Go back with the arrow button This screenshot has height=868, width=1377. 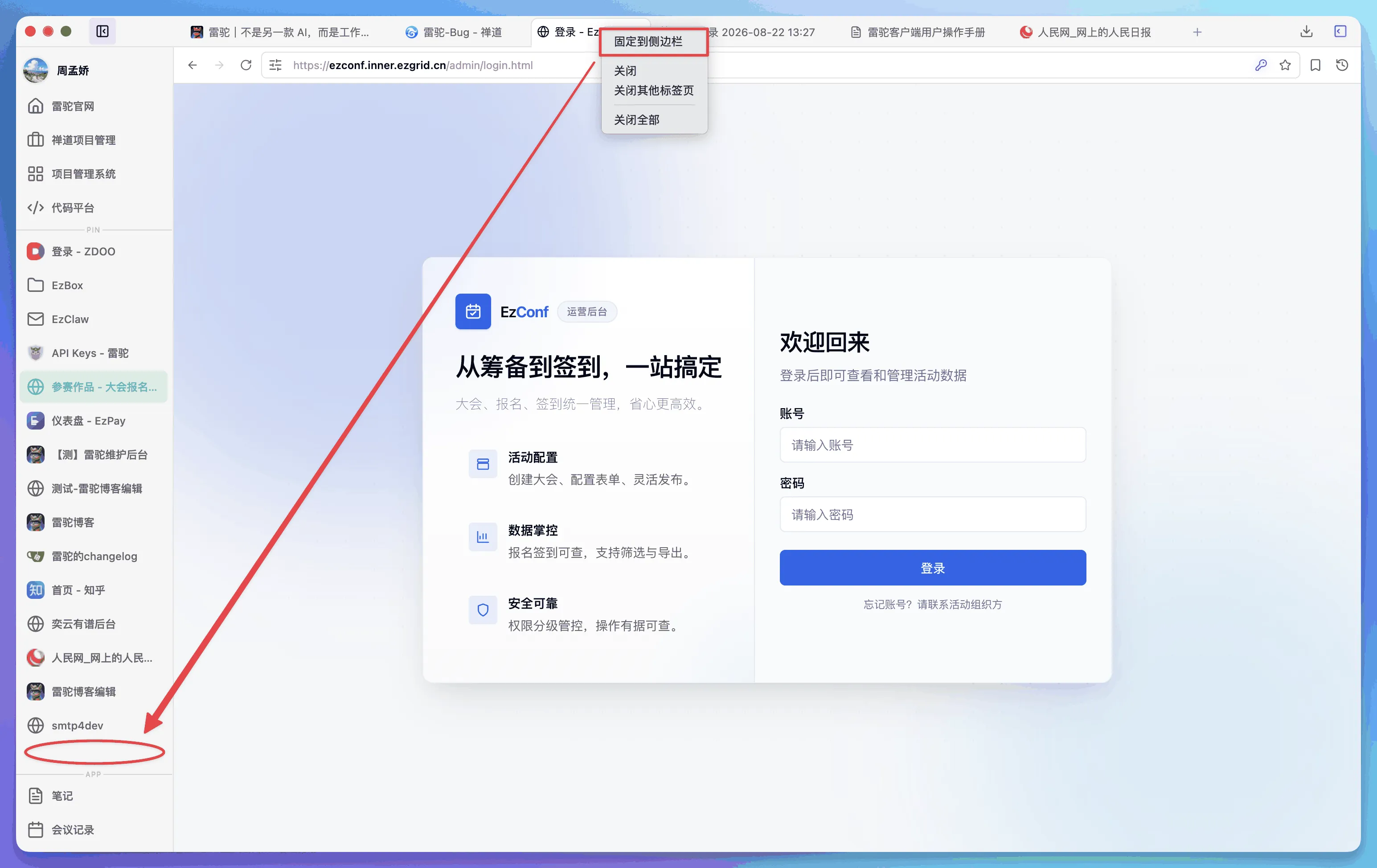tap(193, 65)
